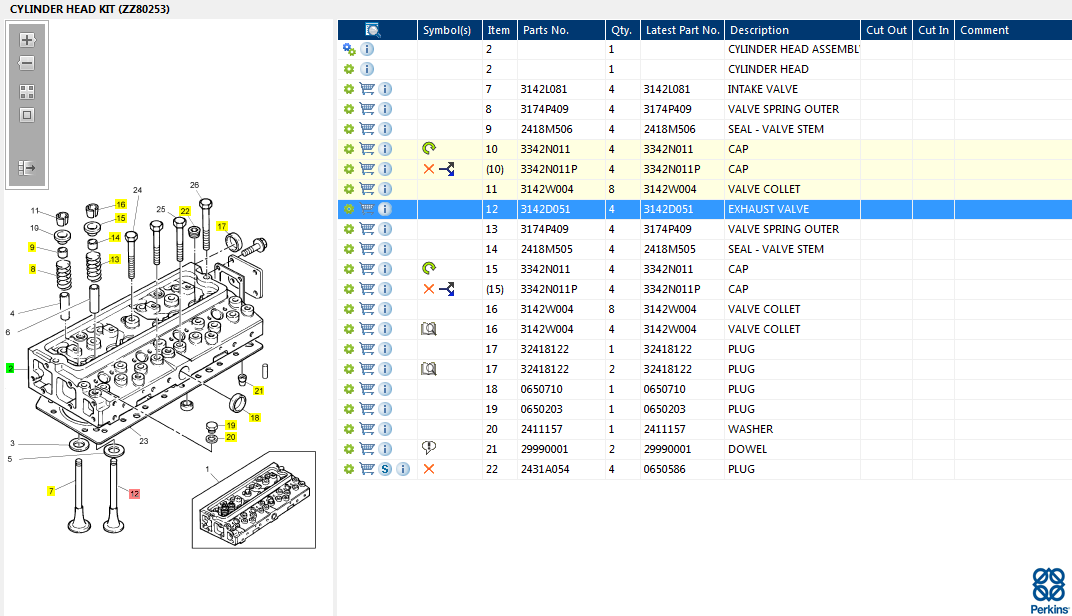Open the search icon in table header

(373, 30)
